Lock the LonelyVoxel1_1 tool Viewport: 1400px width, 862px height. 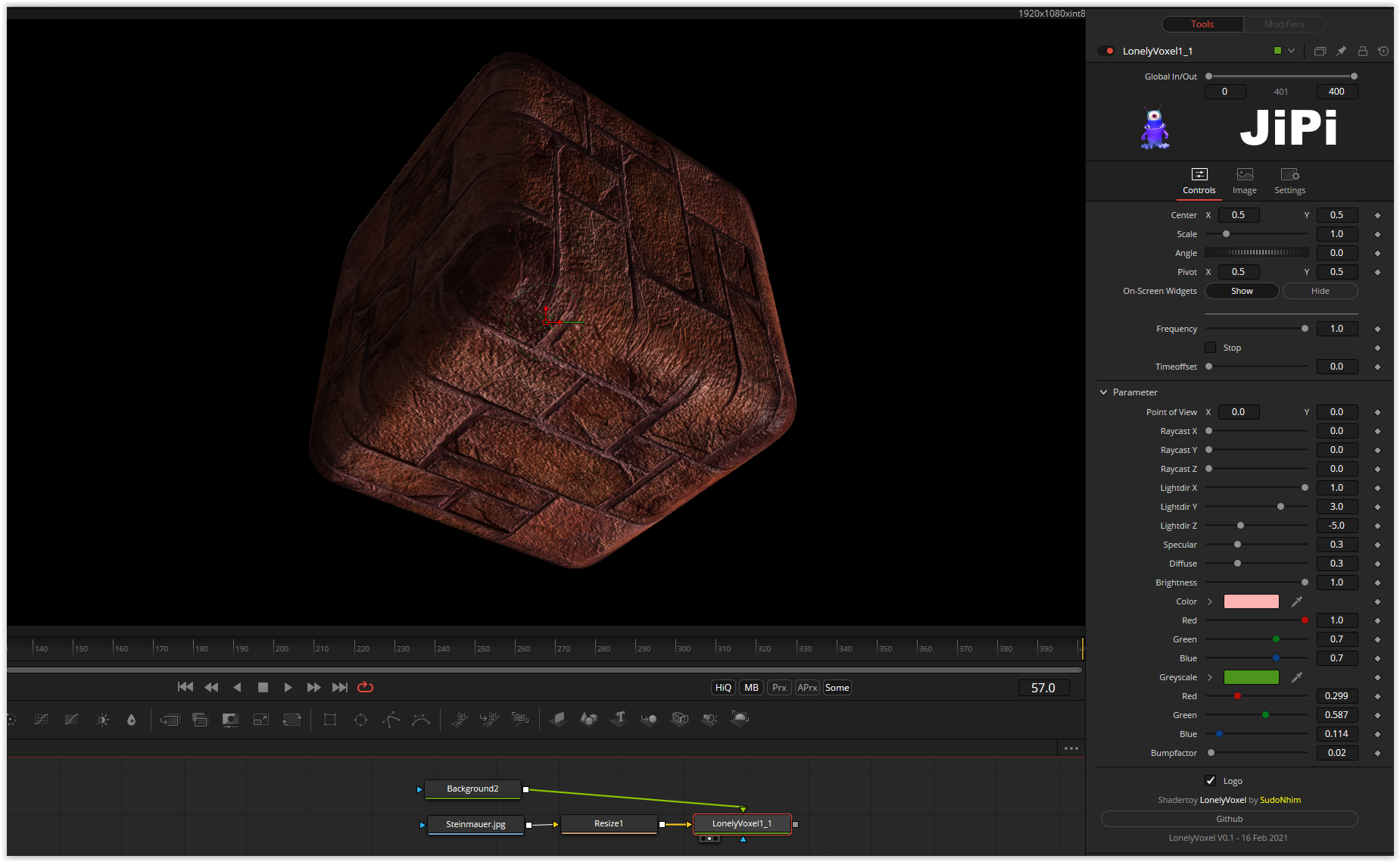coord(1362,51)
